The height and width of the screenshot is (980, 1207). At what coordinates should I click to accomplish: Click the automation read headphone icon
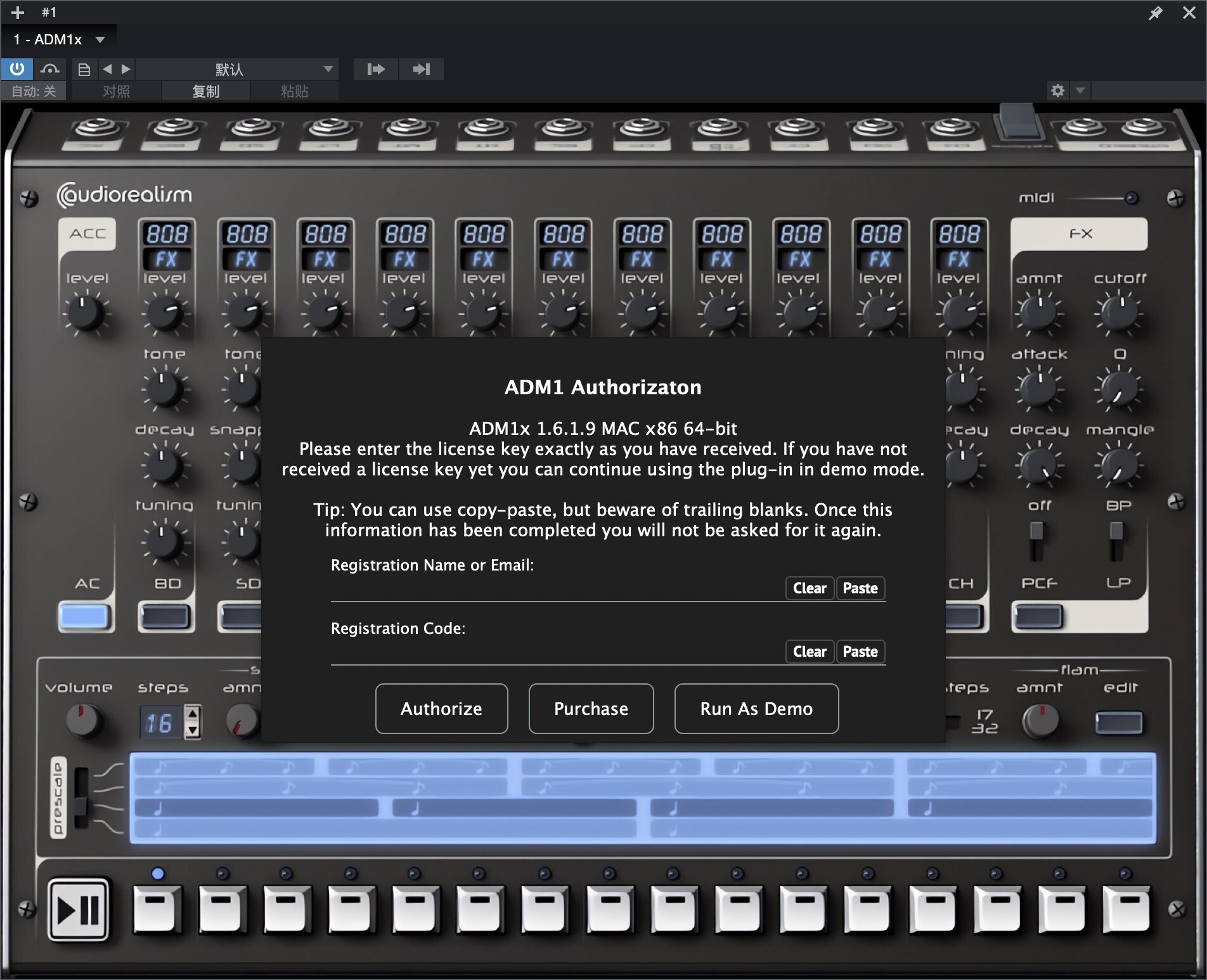pyautogui.click(x=50, y=68)
